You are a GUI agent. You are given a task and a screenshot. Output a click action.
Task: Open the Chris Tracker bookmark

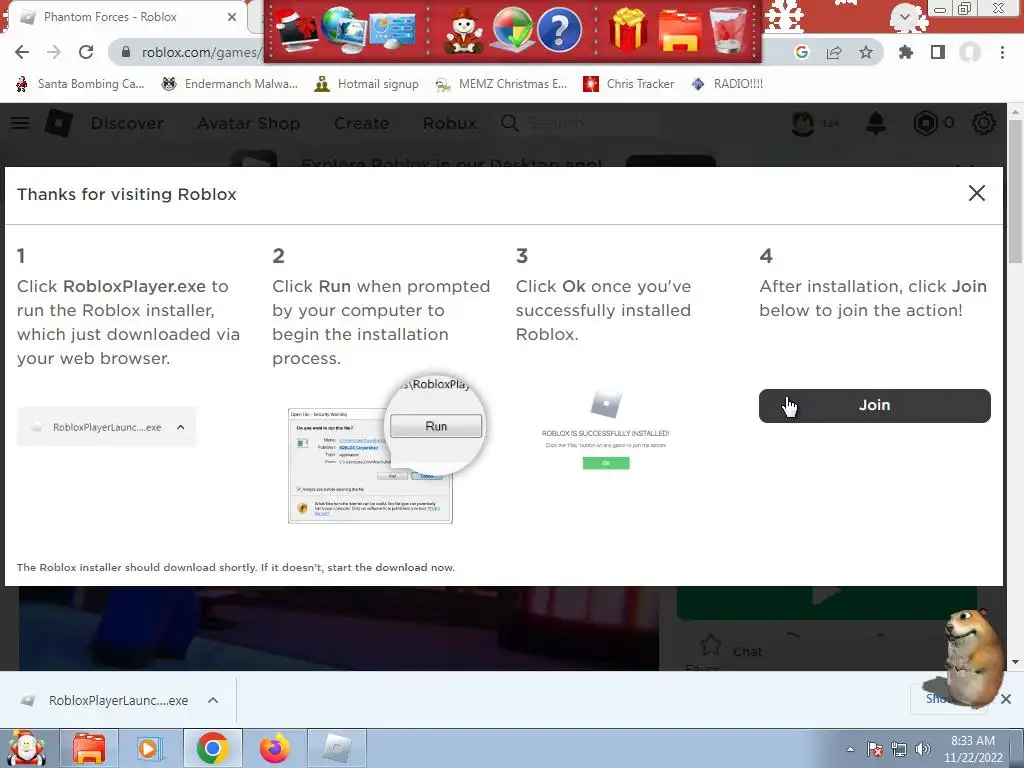[x=628, y=84]
